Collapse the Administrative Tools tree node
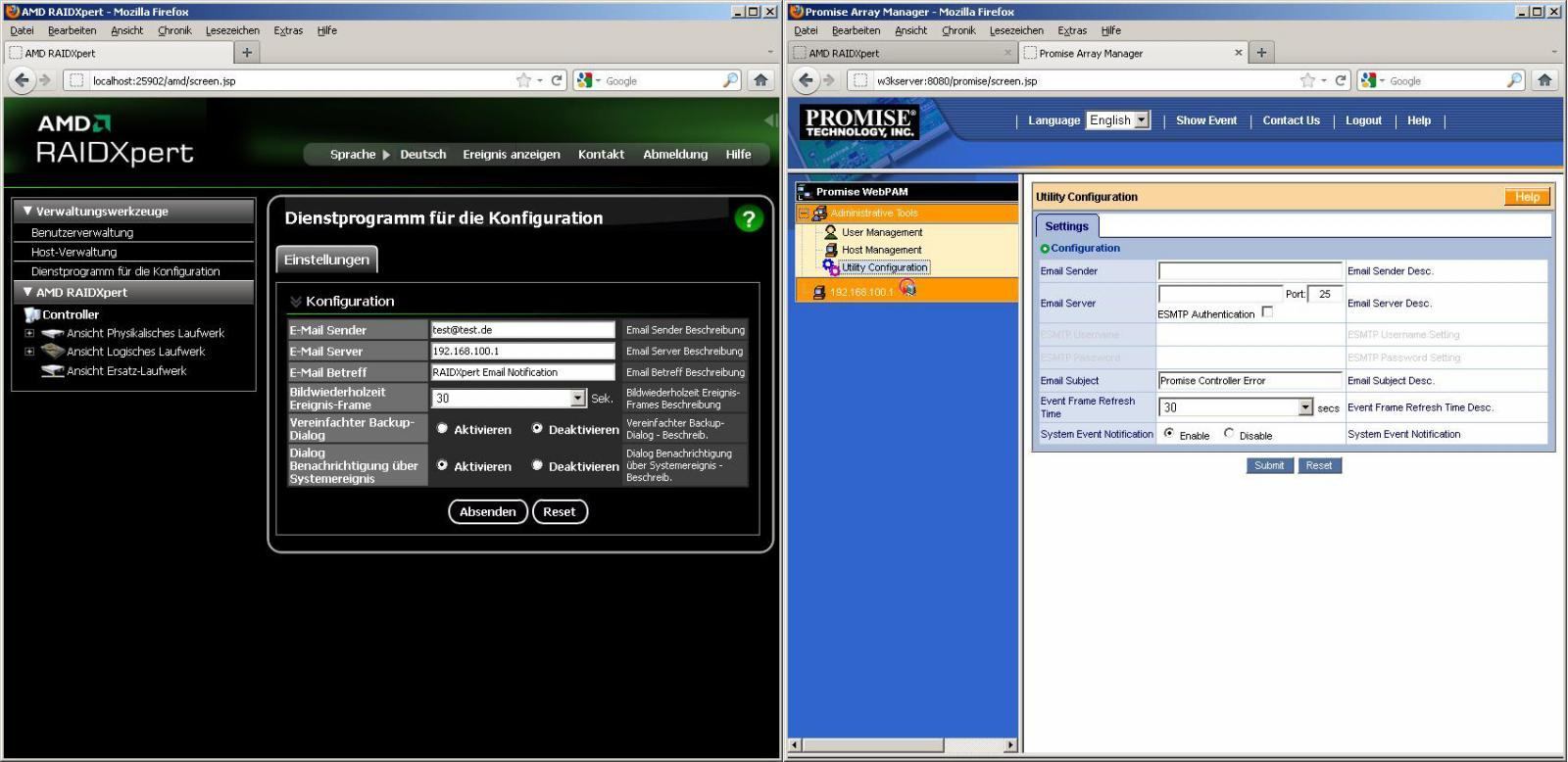The image size is (1568, 762). pyautogui.click(x=804, y=213)
